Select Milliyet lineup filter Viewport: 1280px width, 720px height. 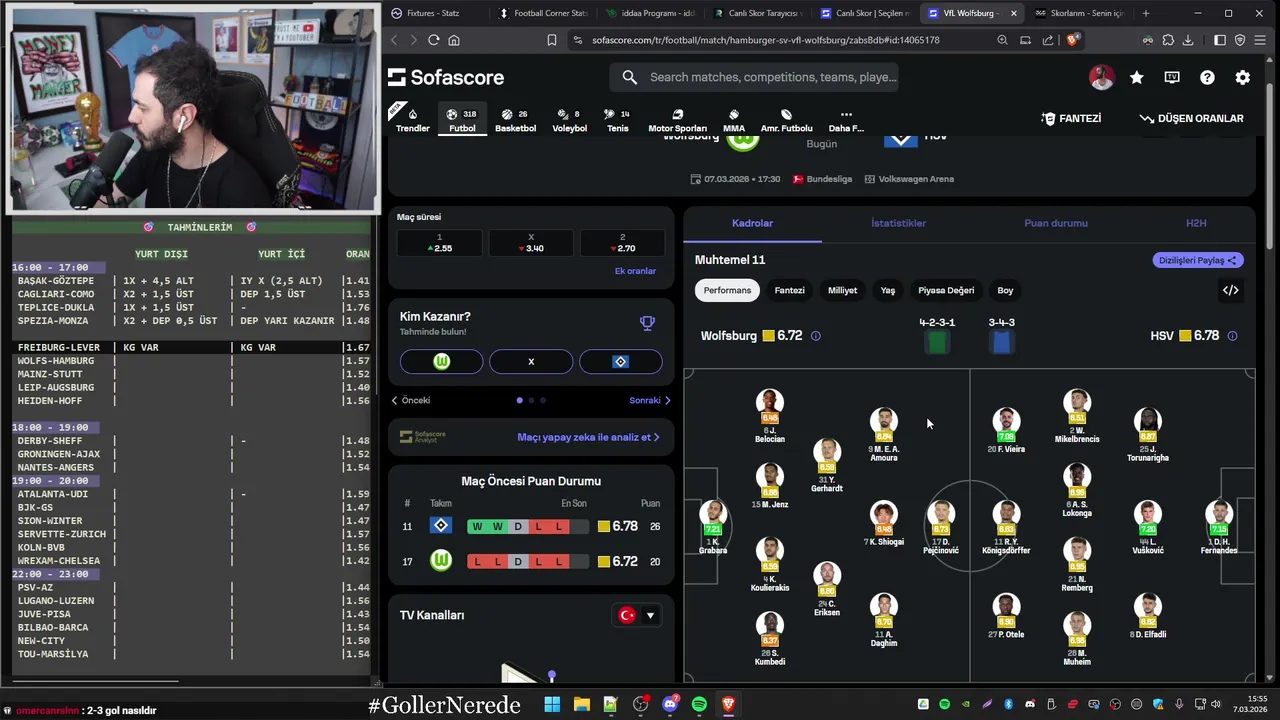(842, 290)
